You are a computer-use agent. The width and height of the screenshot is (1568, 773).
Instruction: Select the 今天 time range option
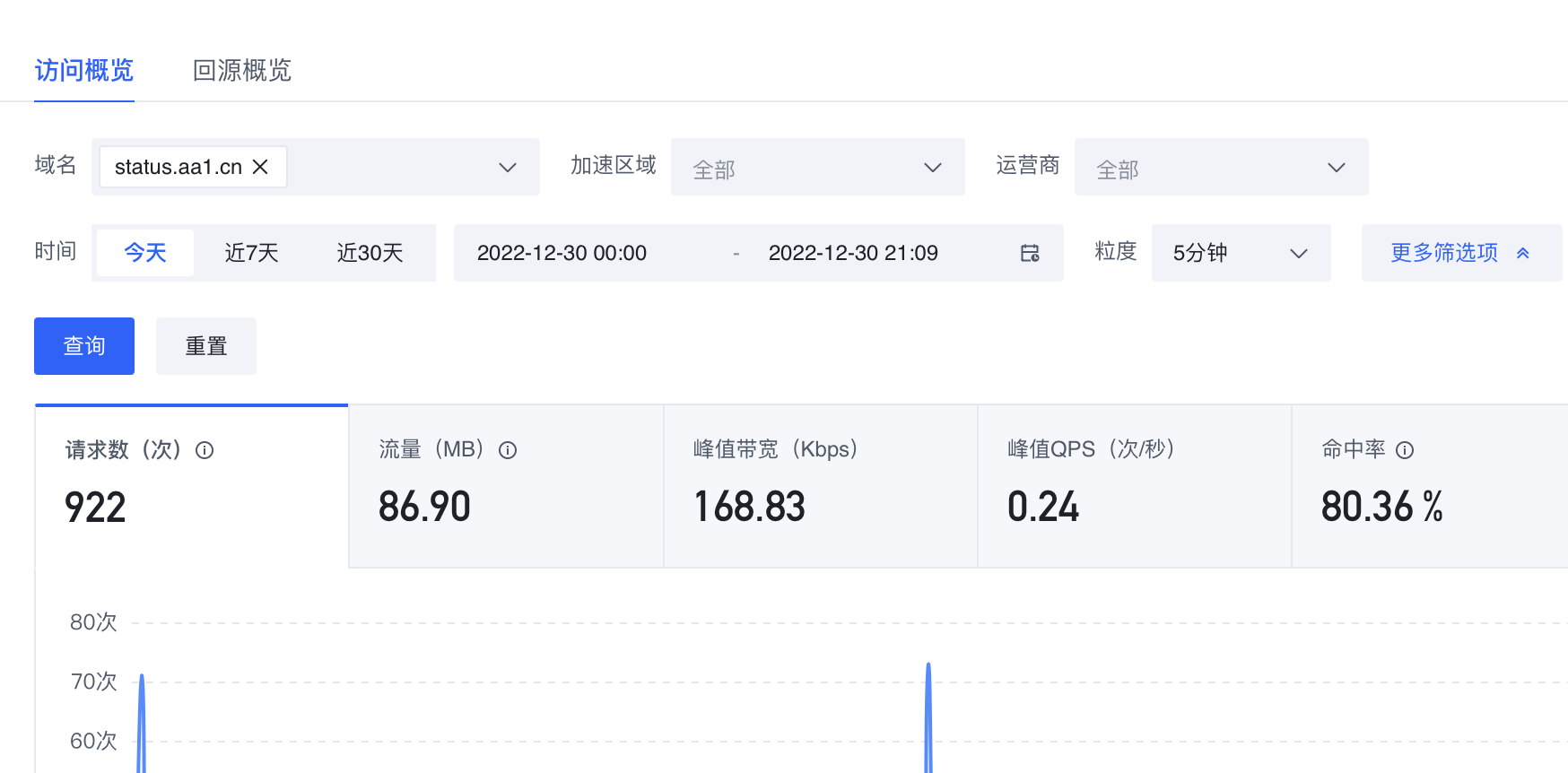144,253
